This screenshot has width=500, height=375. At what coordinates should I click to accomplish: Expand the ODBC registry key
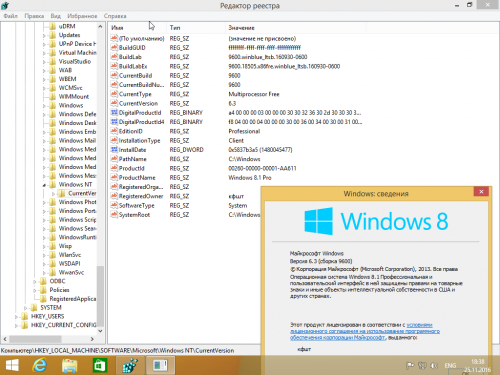(x=35, y=282)
